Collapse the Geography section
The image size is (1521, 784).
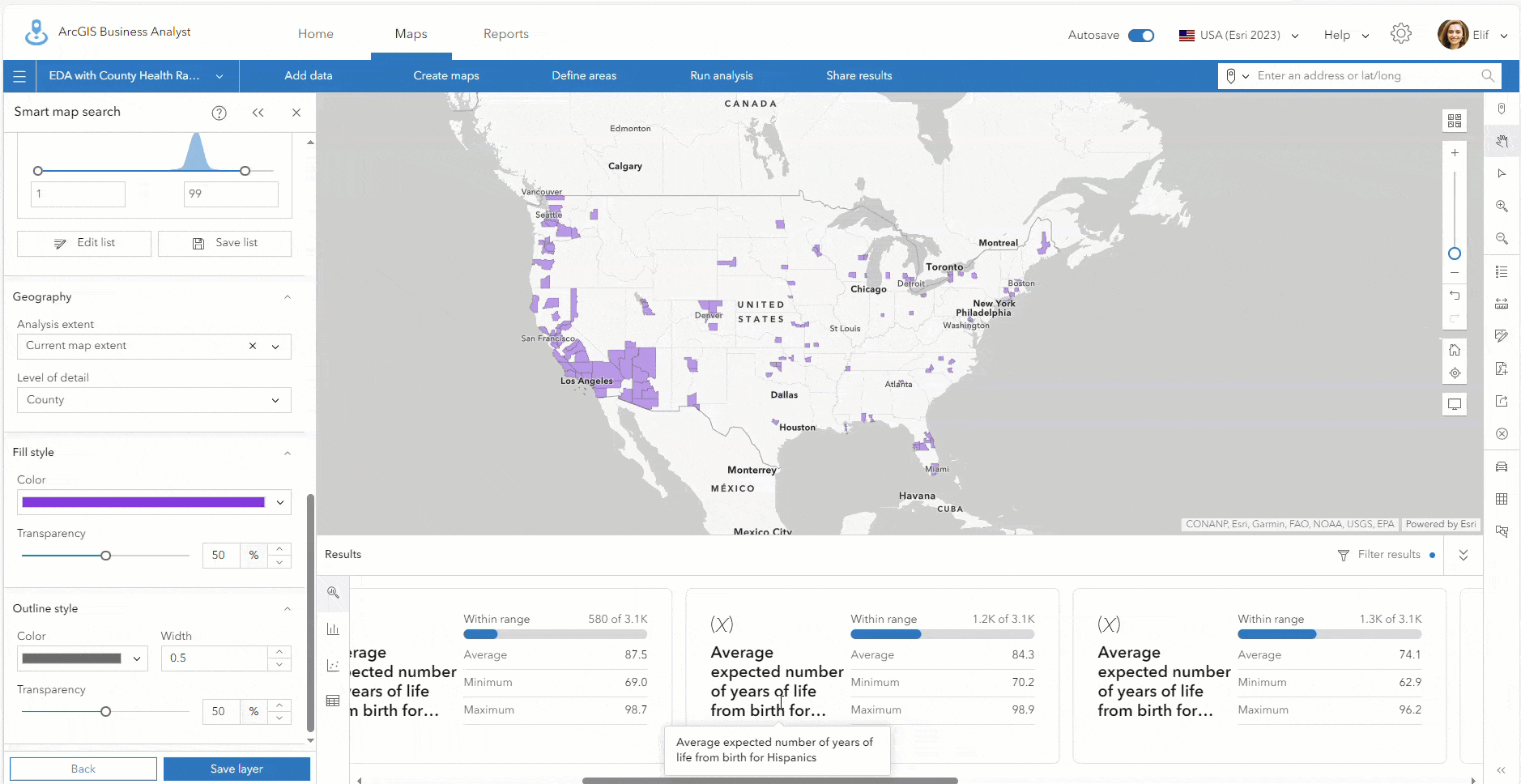click(288, 297)
